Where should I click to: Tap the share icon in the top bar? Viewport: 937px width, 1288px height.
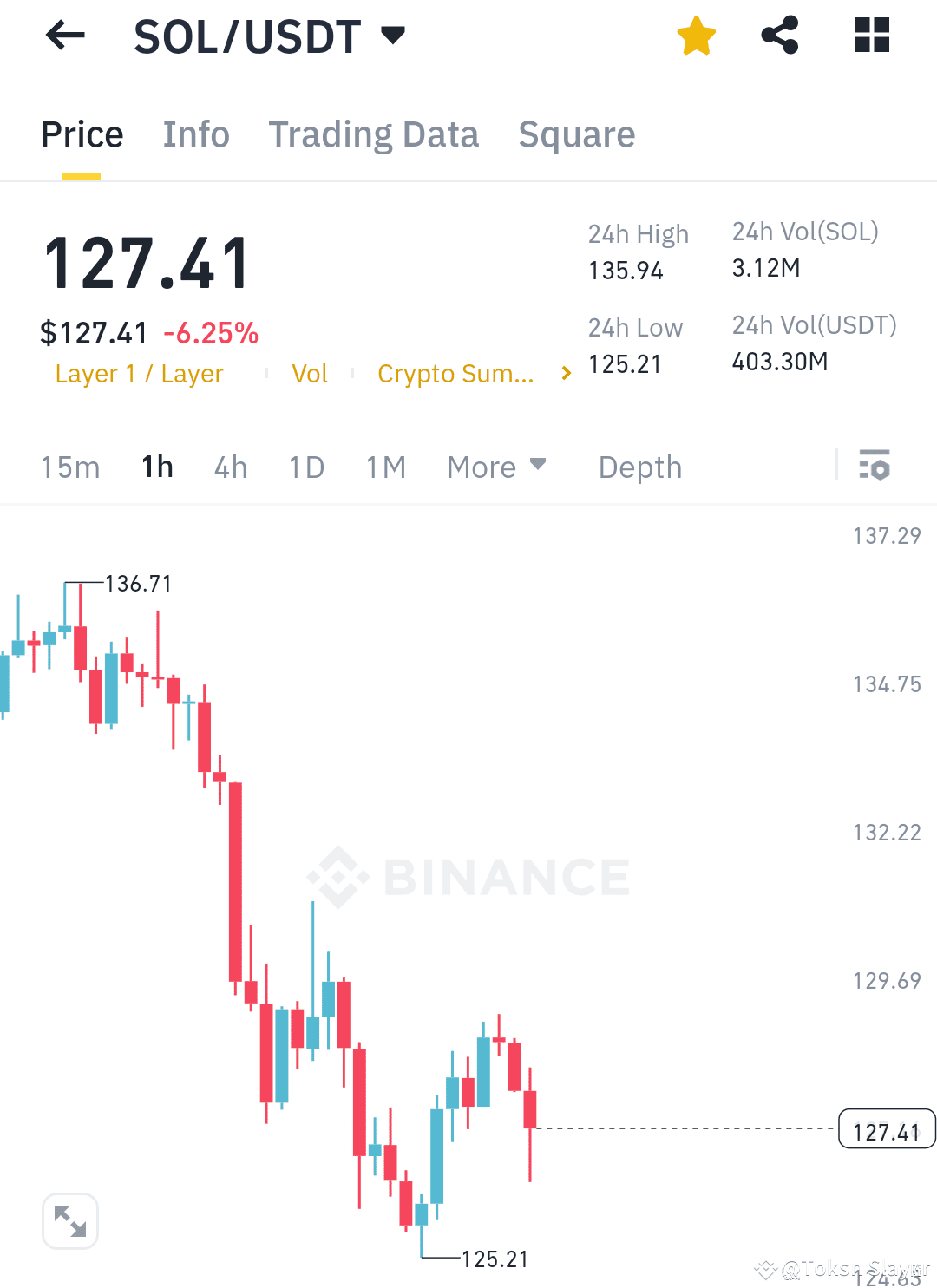point(779,36)
